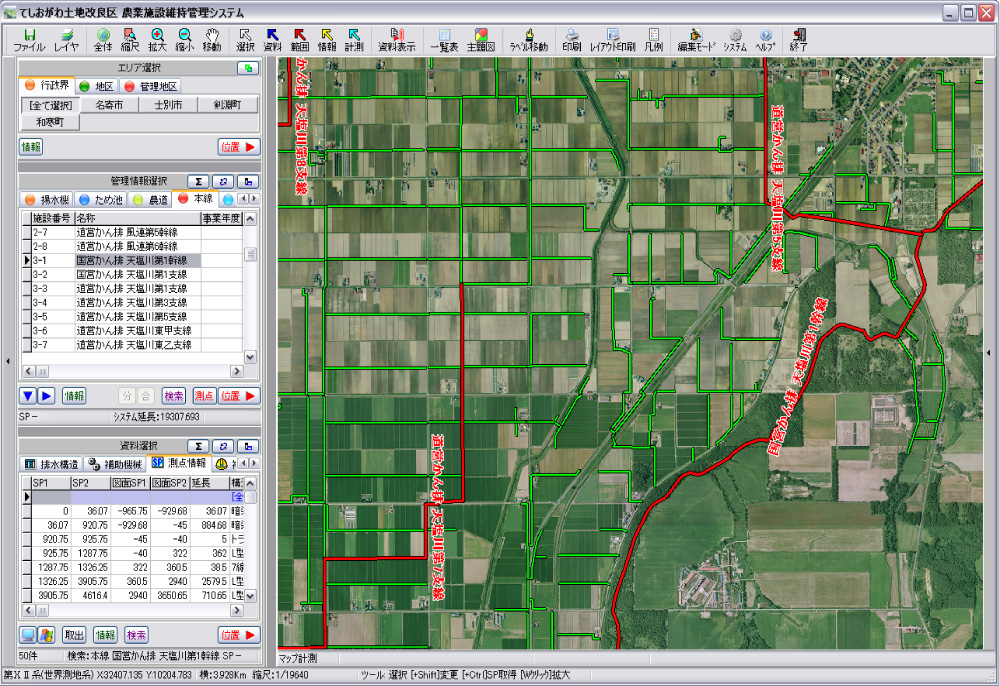Open the 主題図 thematic map icon
1000x686 pixels.
point(482,40)
